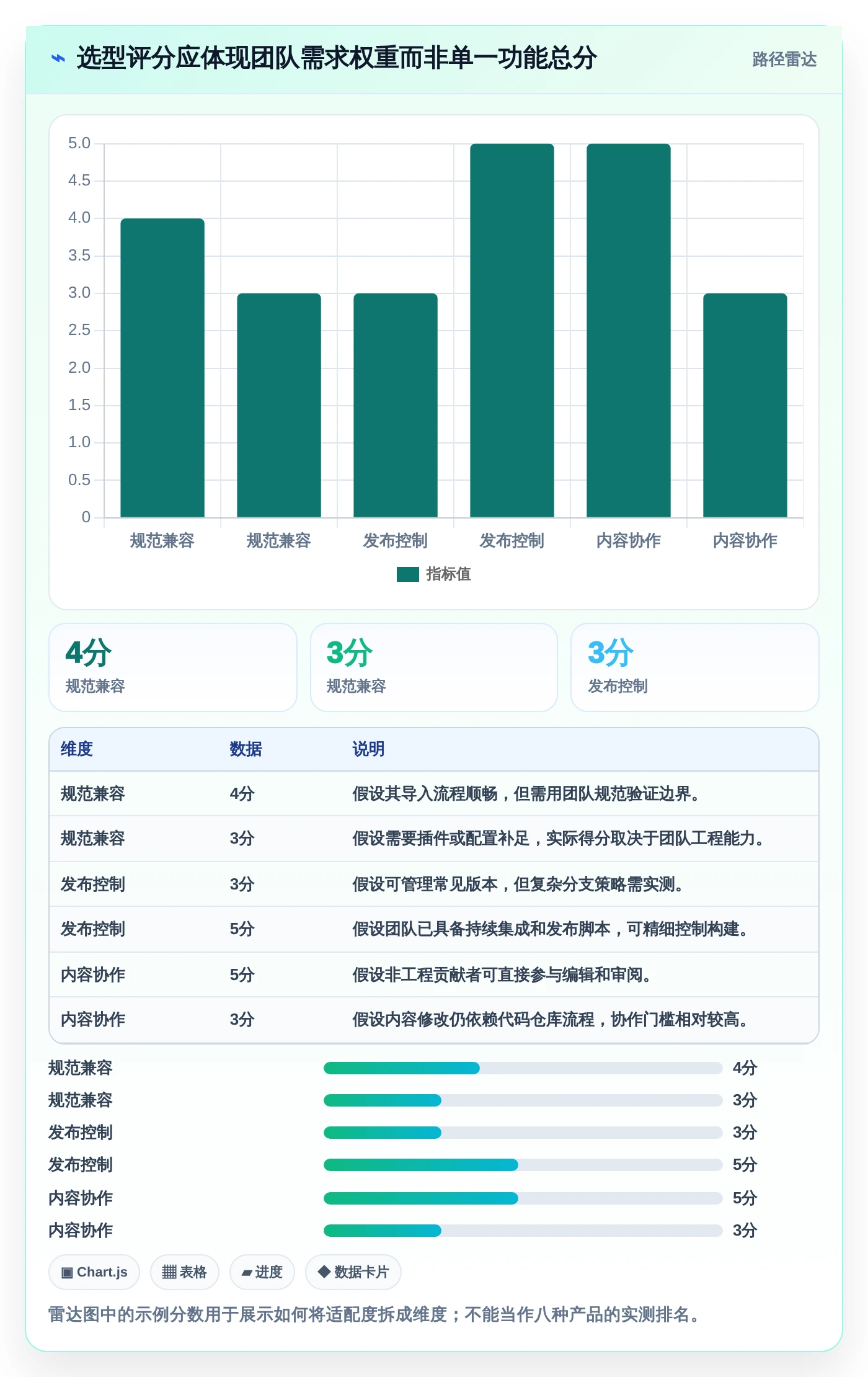Select the row 假设可管理常见版本，但复杂分支策略需实测
The height and width of the screenshot is (1377, 868).
click(x=434, y=885)
